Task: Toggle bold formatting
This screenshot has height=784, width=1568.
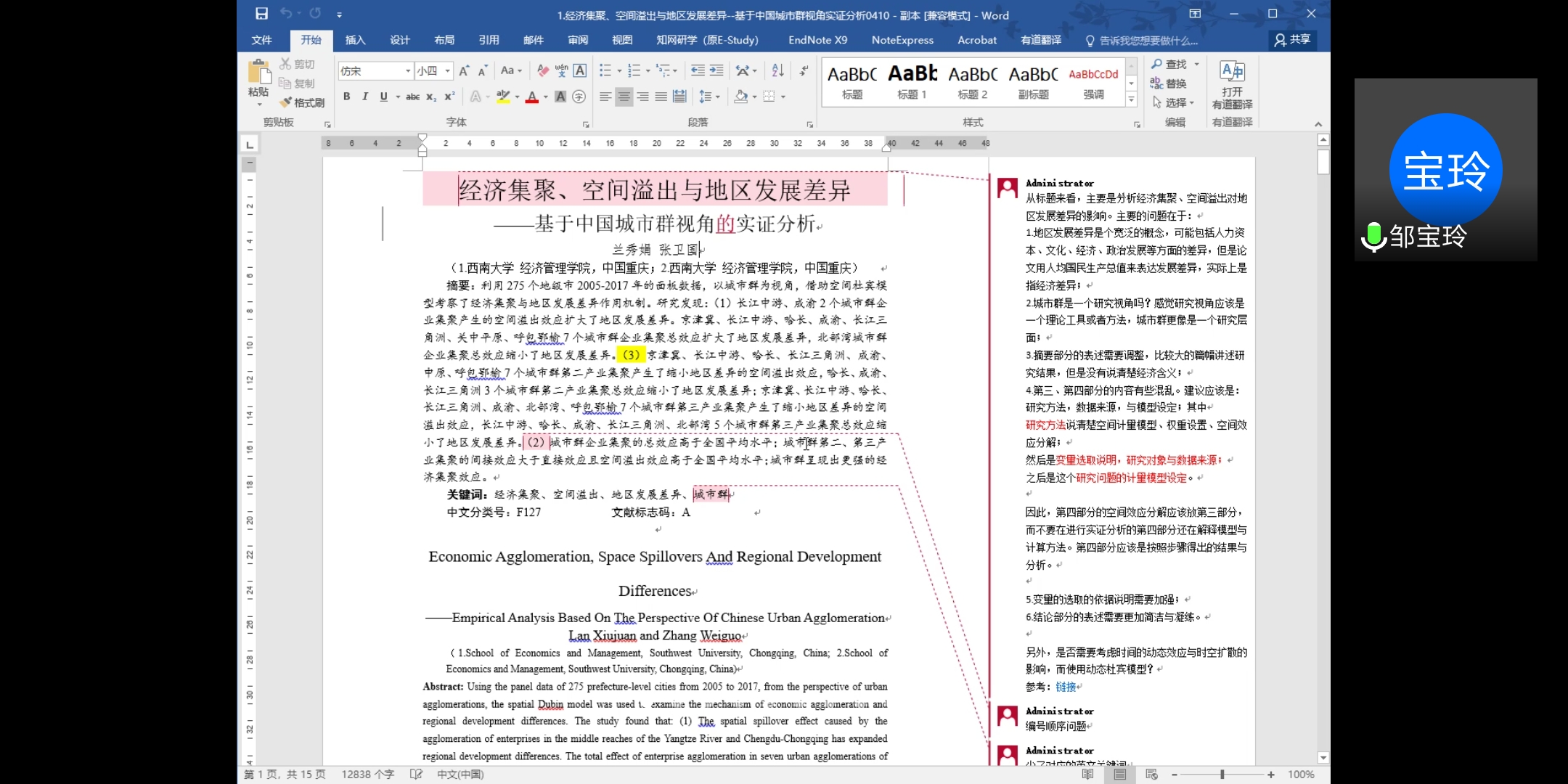Action: (347, 96)
